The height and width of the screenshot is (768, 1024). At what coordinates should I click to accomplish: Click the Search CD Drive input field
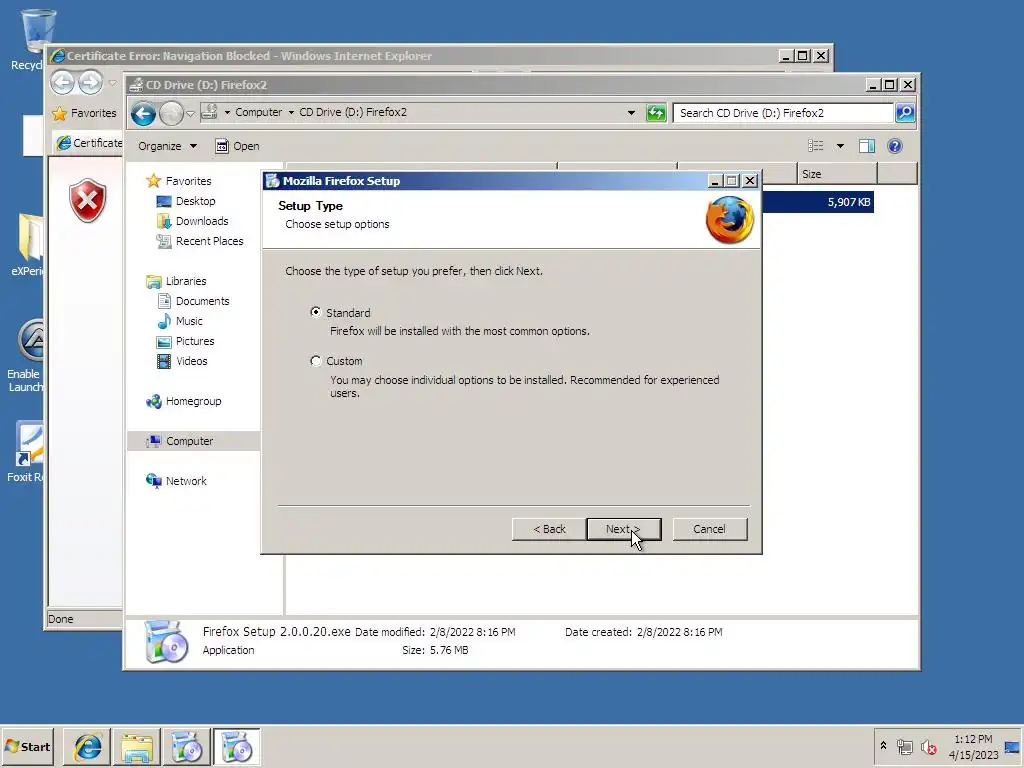click(x=783, y=113)
